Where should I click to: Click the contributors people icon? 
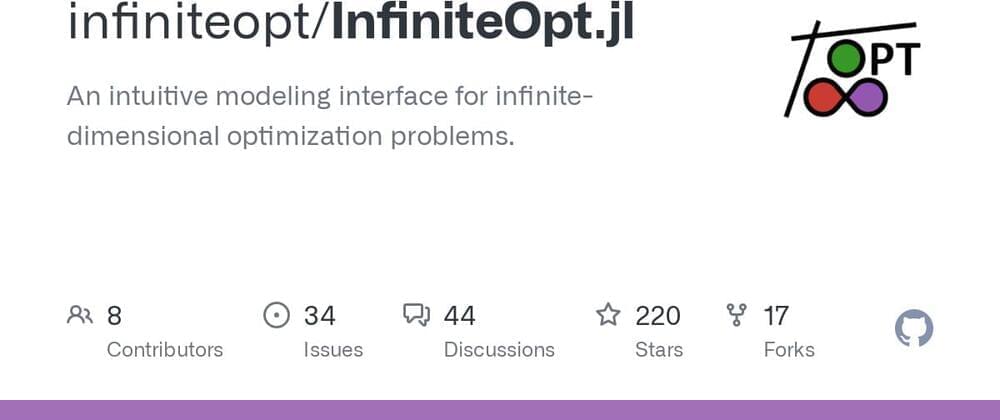click(x=80, y=316)
